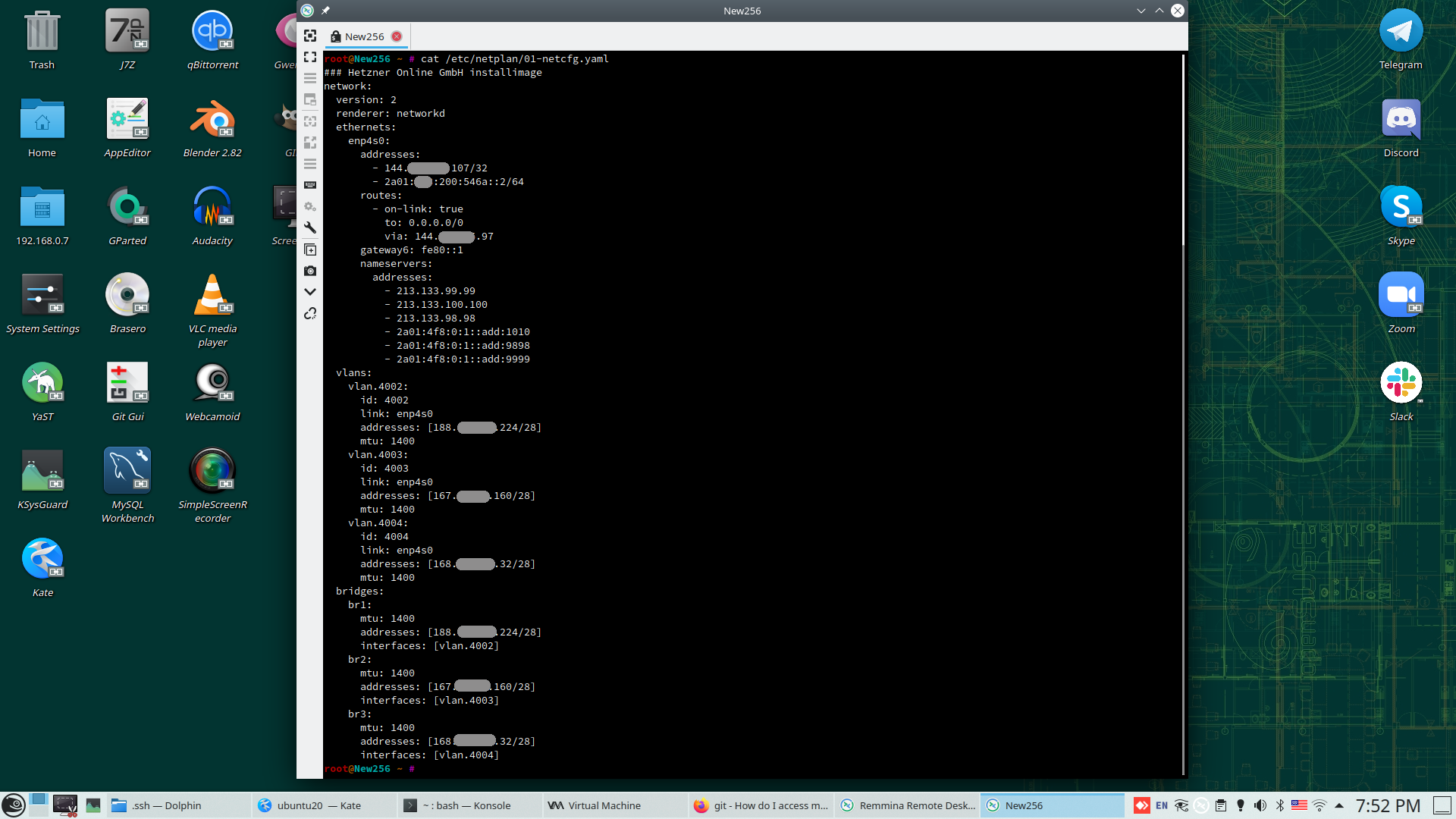Viewport: 1456px width, 819px height.
Task: Duplicate the current session
Action: 310,249
